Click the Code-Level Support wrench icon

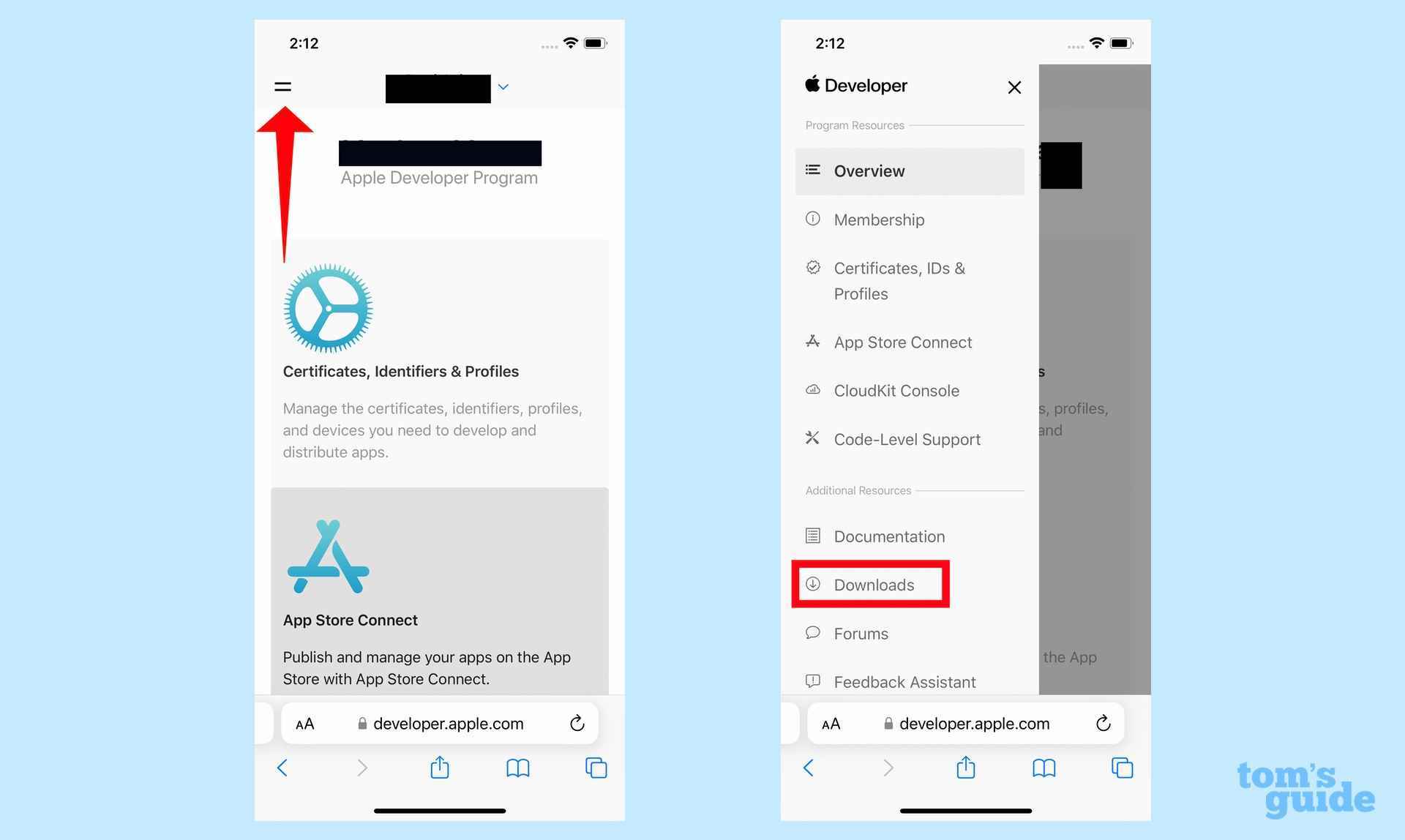[813, 438]
